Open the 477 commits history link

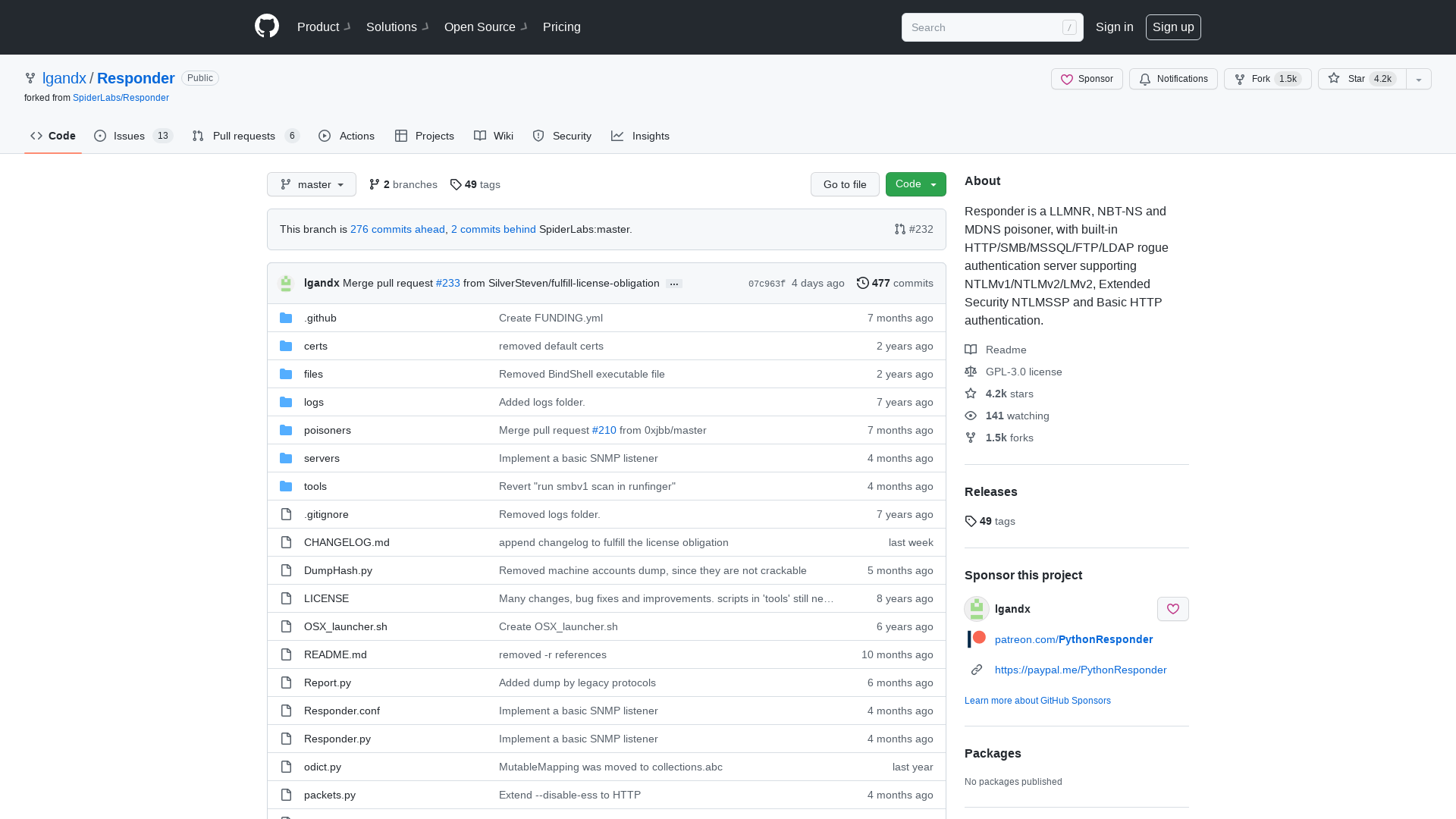895,283
